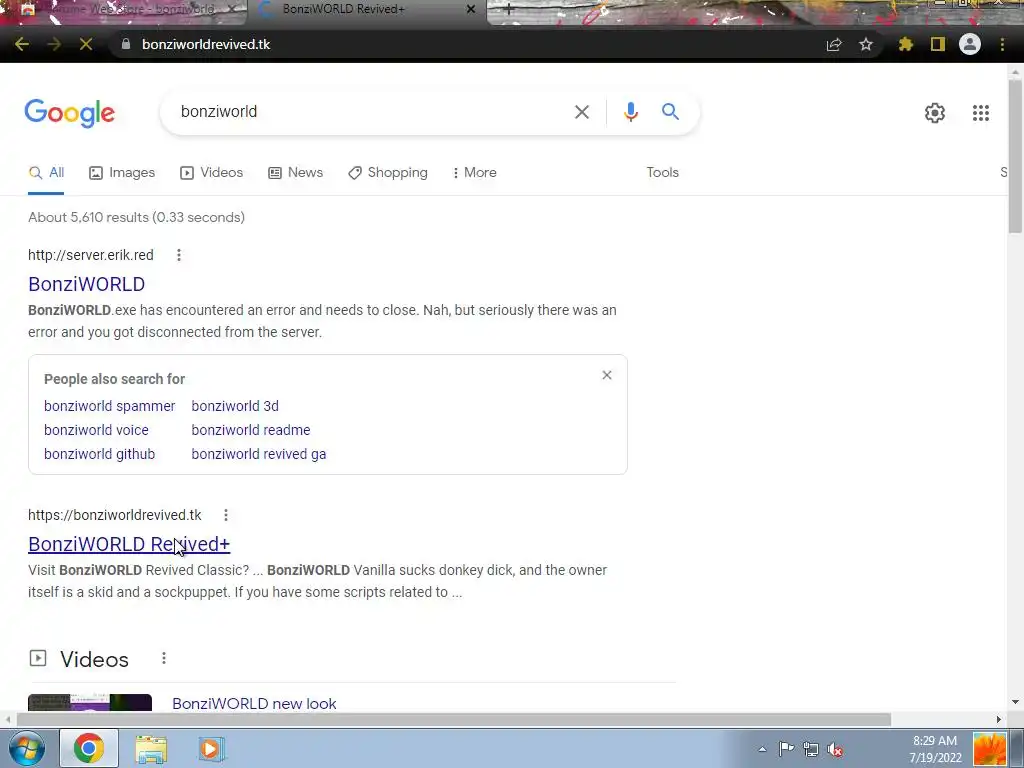Click the Chrome taskbar icon
Image resolution: width=1024 pixels, height=768 pixels.
tap(89, 748)
